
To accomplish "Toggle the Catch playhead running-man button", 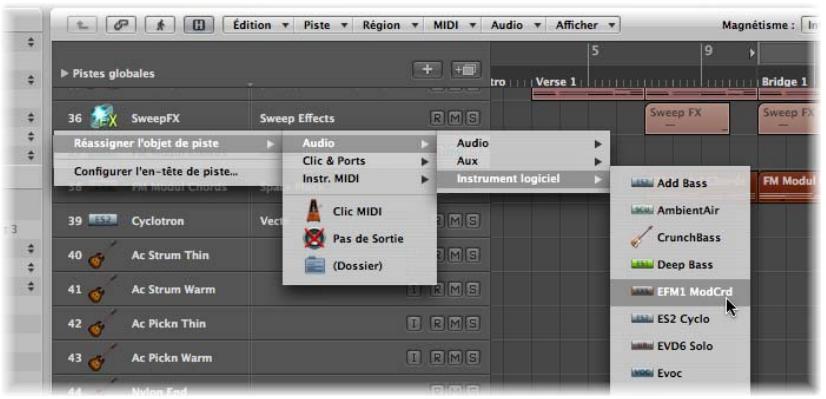I will 160,25.
